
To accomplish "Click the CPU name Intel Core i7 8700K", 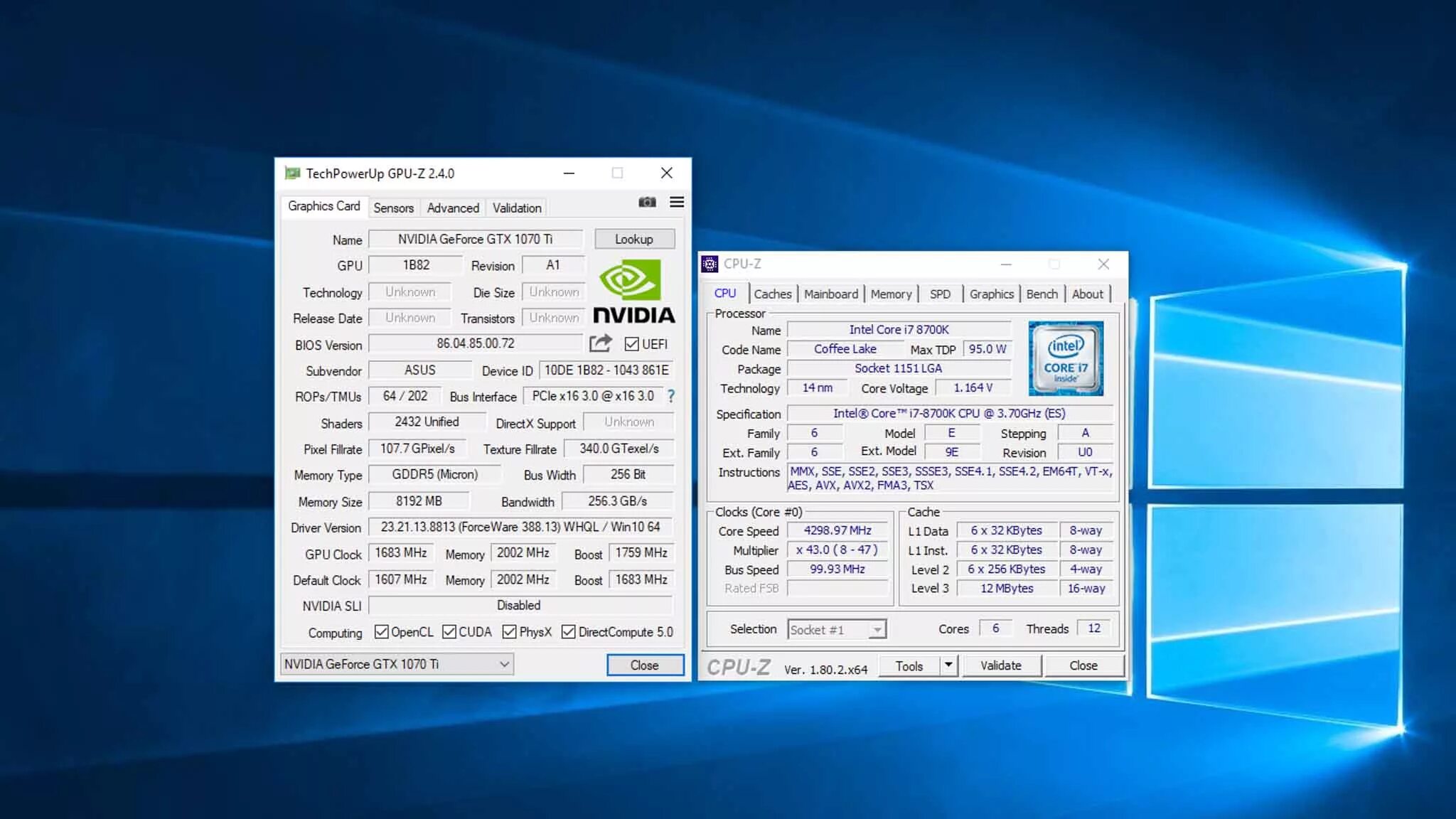I will [899, 329].
